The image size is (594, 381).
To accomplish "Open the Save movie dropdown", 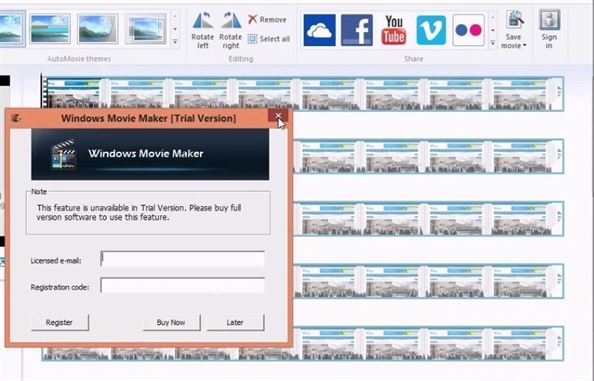I will click(514, 30).
